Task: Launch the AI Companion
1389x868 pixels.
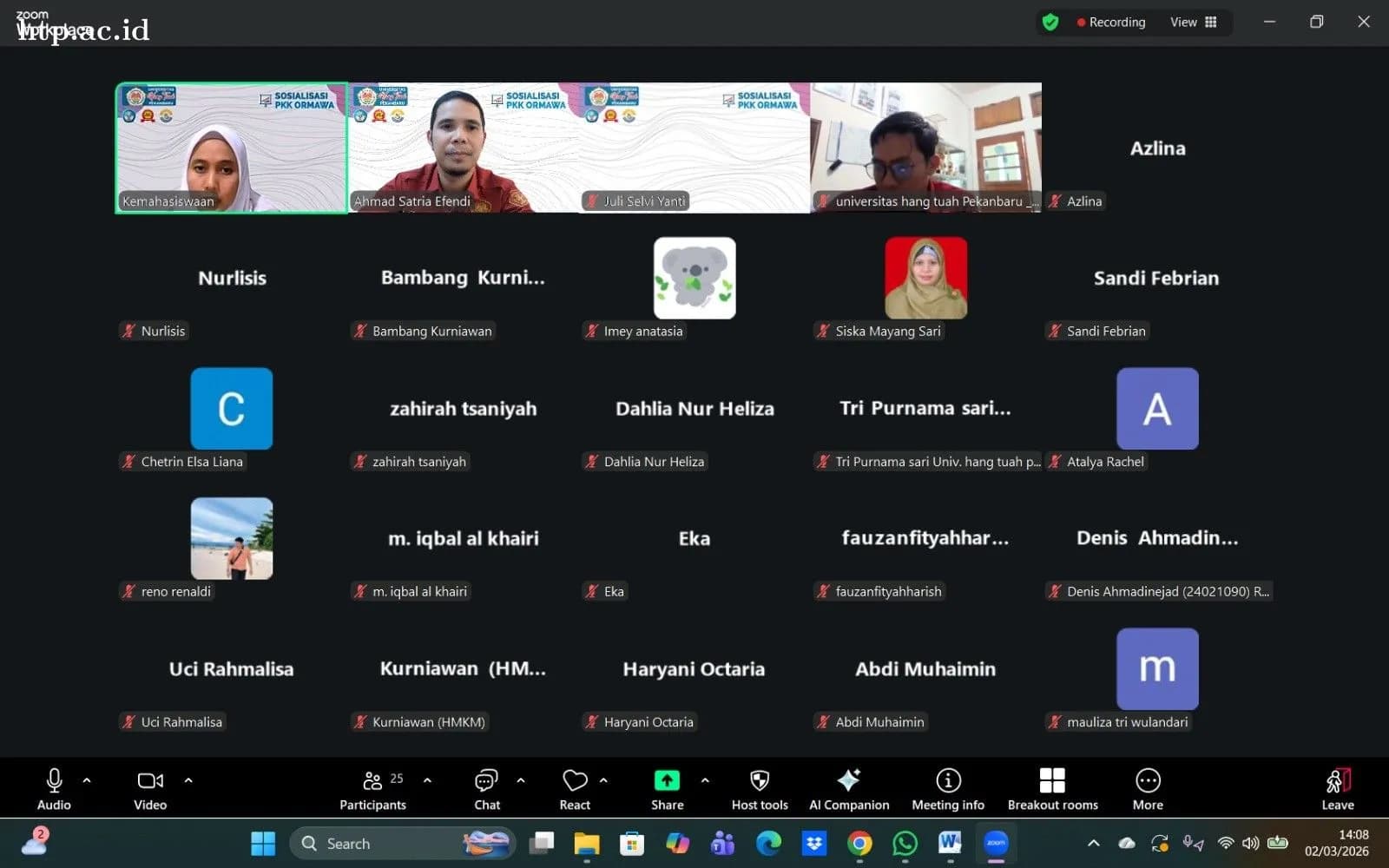Action: (x=849, y=790)
